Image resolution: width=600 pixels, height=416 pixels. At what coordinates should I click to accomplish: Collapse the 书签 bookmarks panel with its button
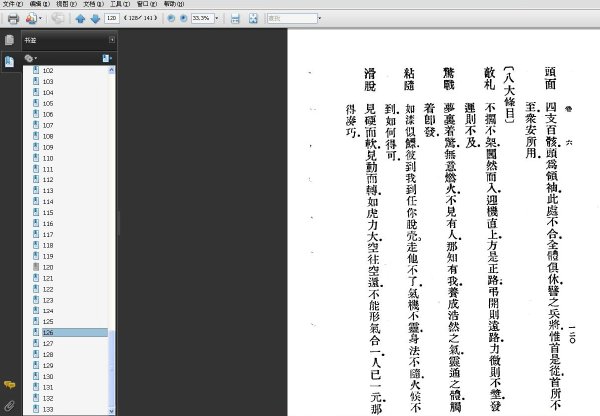point(112,39)
